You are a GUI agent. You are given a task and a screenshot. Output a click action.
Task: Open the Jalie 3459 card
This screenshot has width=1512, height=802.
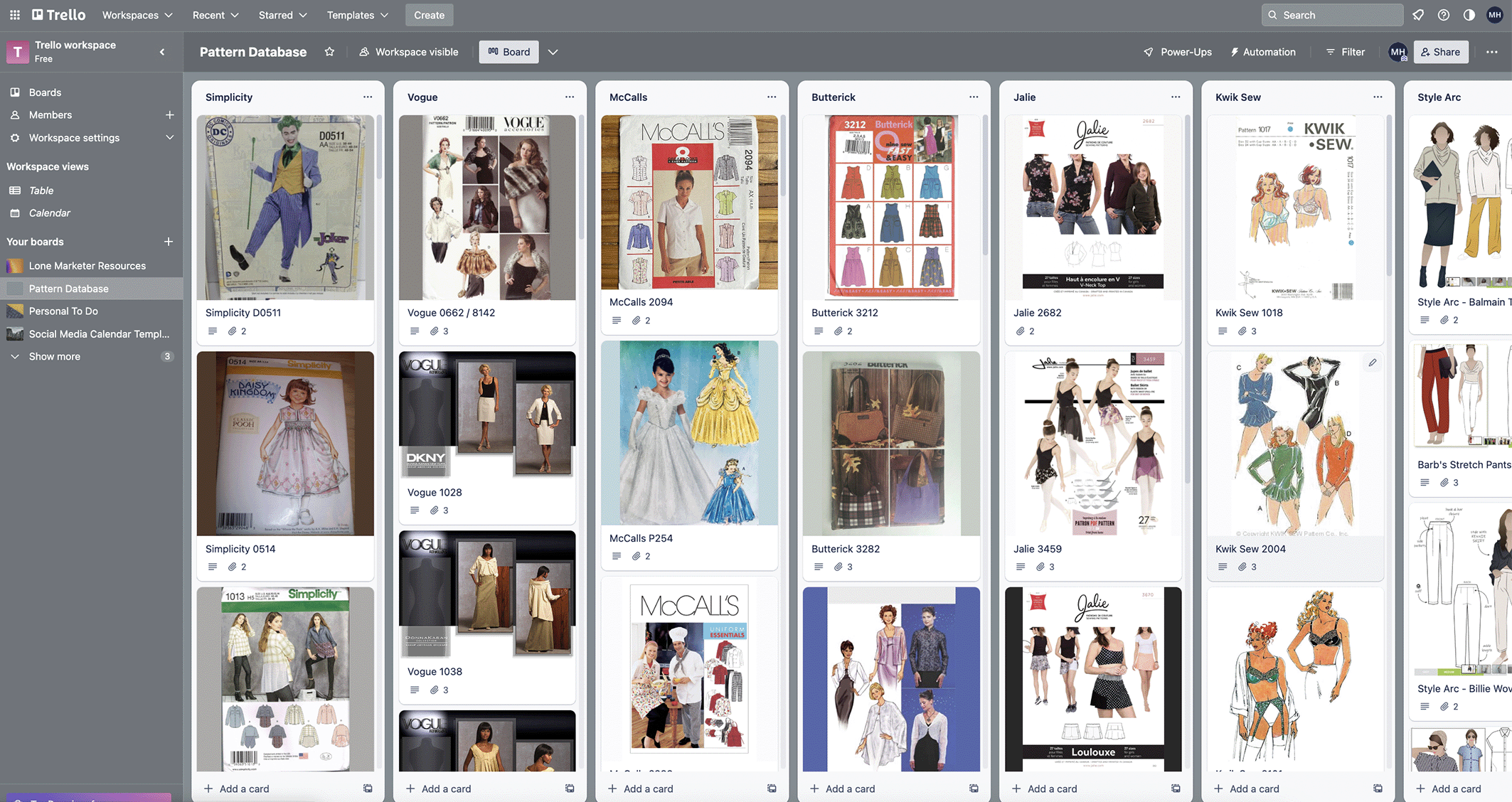[1093, 466]
